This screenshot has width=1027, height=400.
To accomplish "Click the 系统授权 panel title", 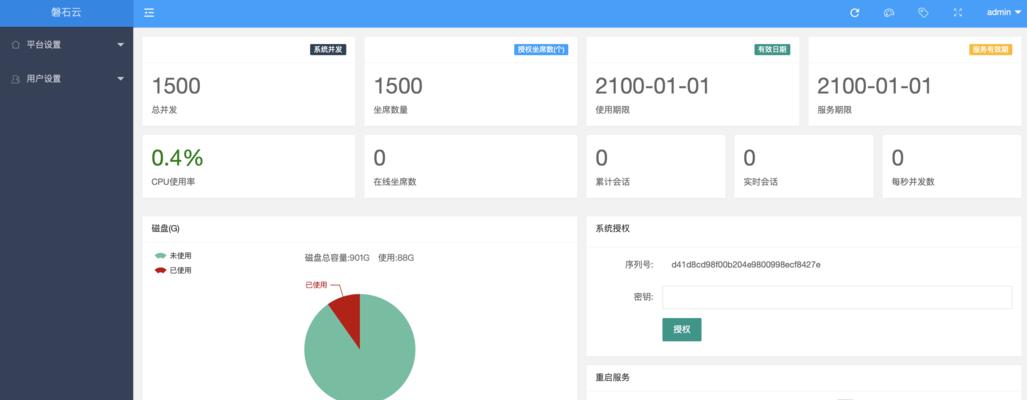I will point(612,228).
